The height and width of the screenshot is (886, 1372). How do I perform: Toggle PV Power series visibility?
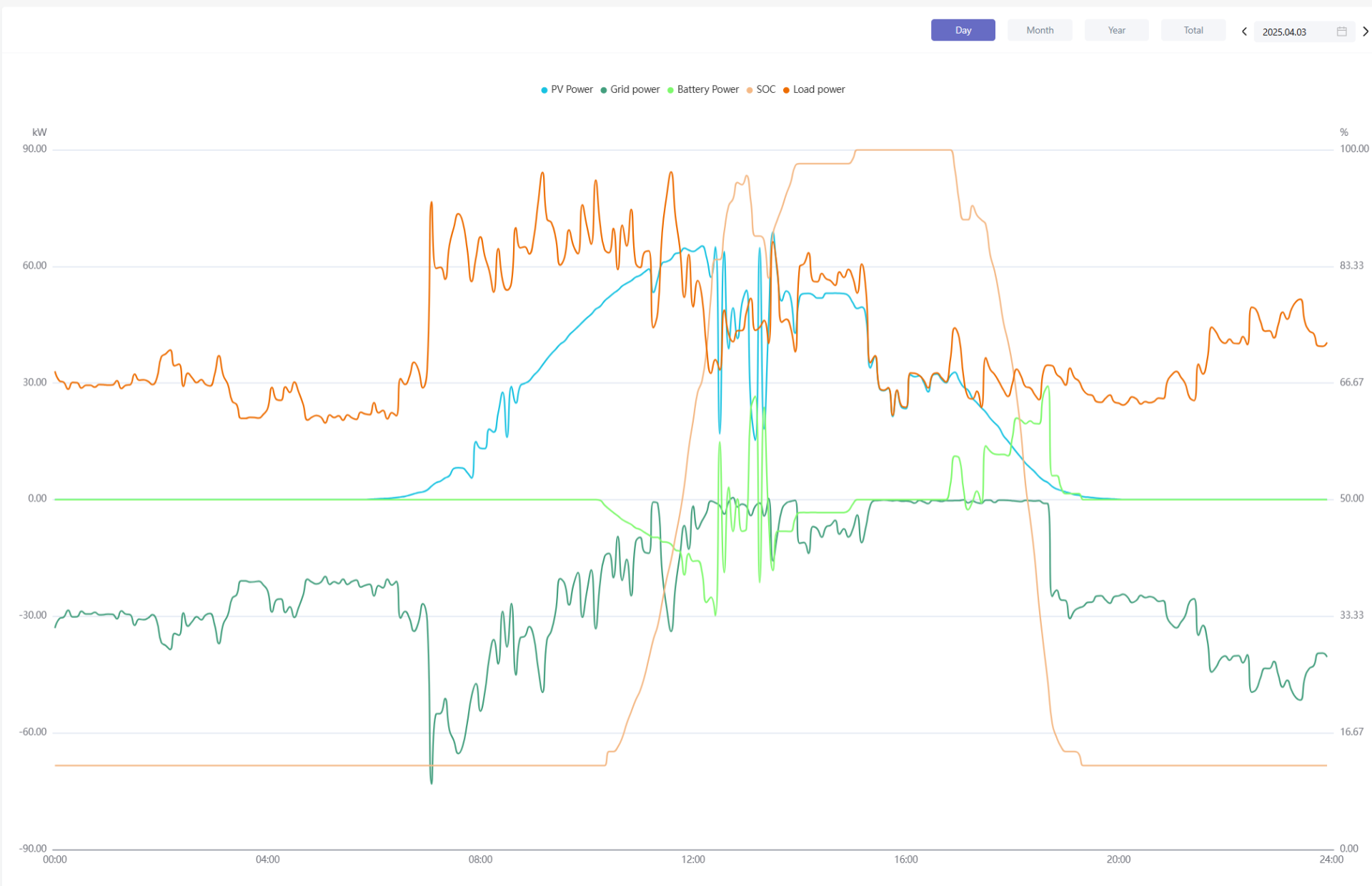click(572, 89)
